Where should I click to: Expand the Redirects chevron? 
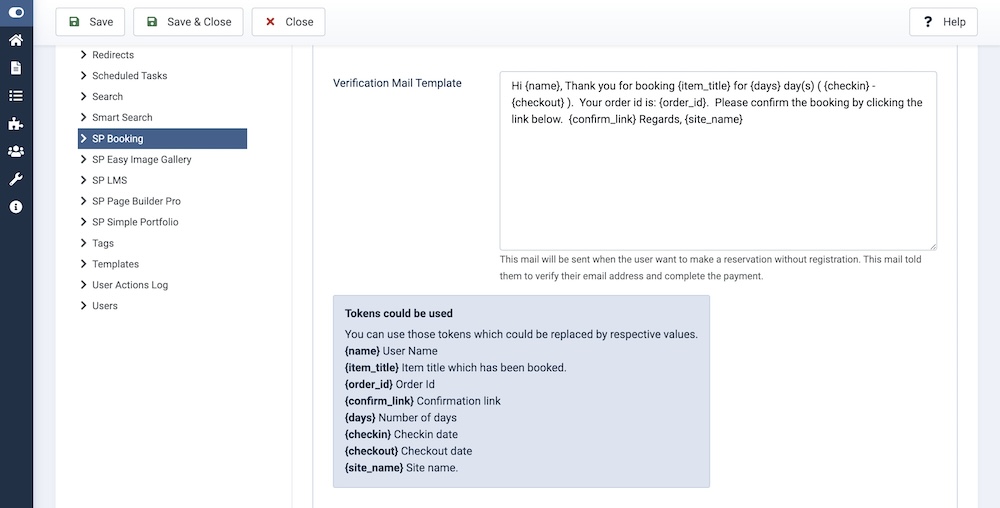[84, 55]
